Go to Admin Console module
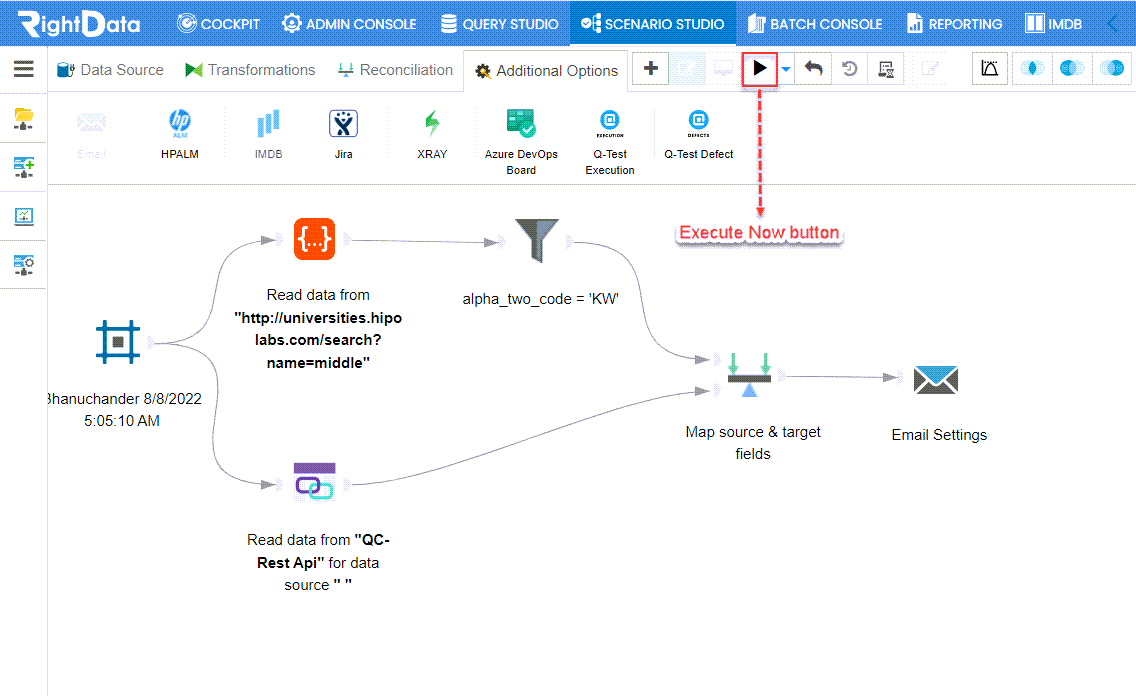This screenshot has height=696, width=1136. pyautogui.click(x=349, y=24)
